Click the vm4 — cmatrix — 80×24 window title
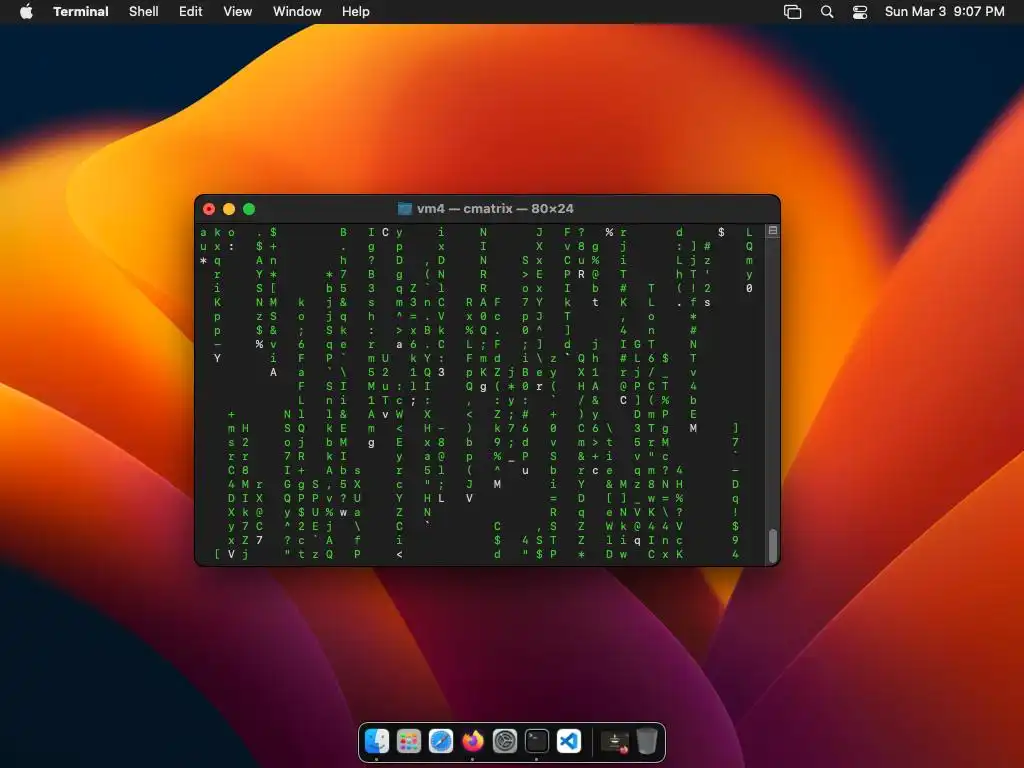The height and width of the screenshot is (768, 1024). click(x=495, y=208)
